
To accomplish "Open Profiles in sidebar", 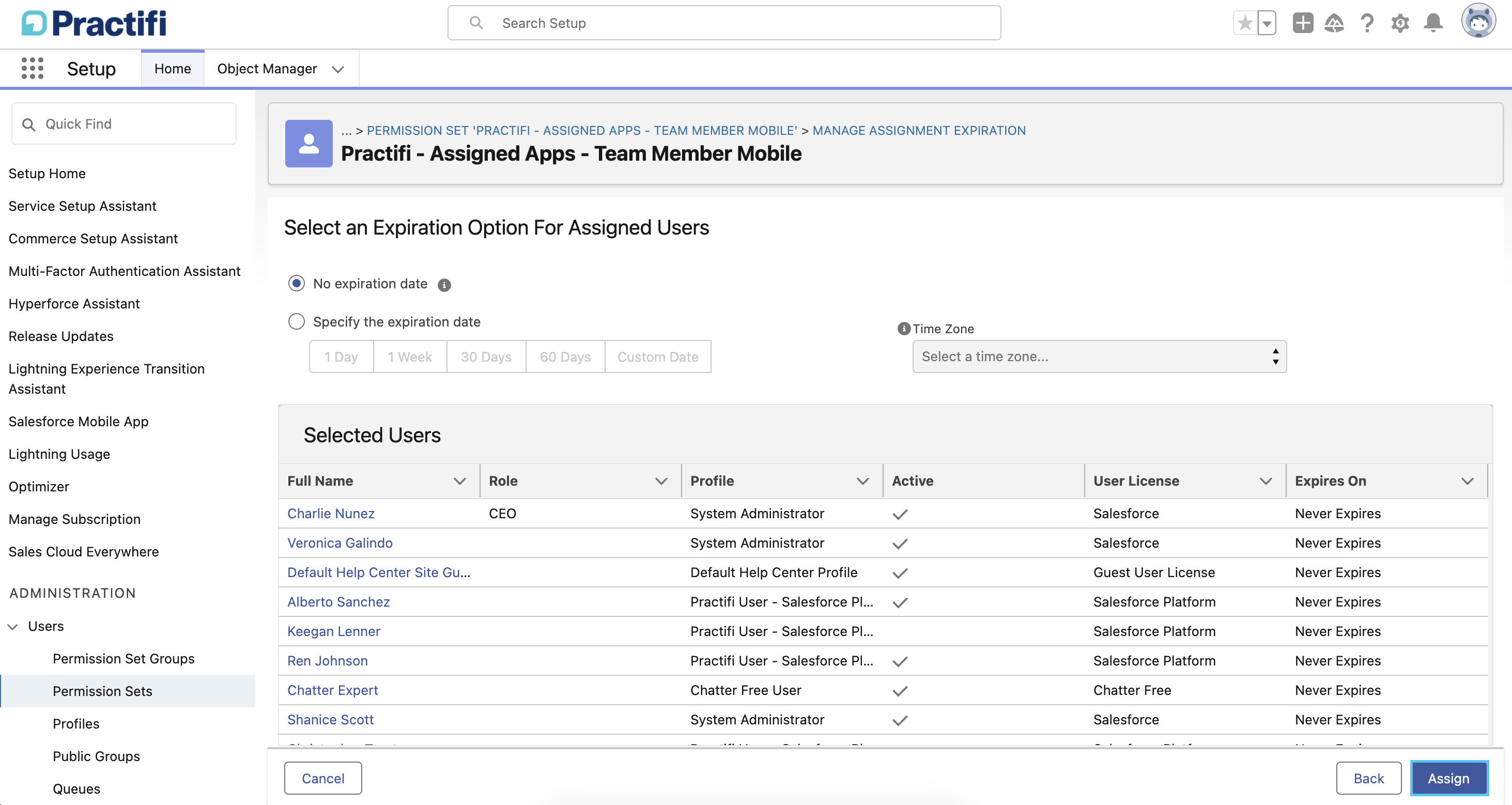I will pos(76,723).
